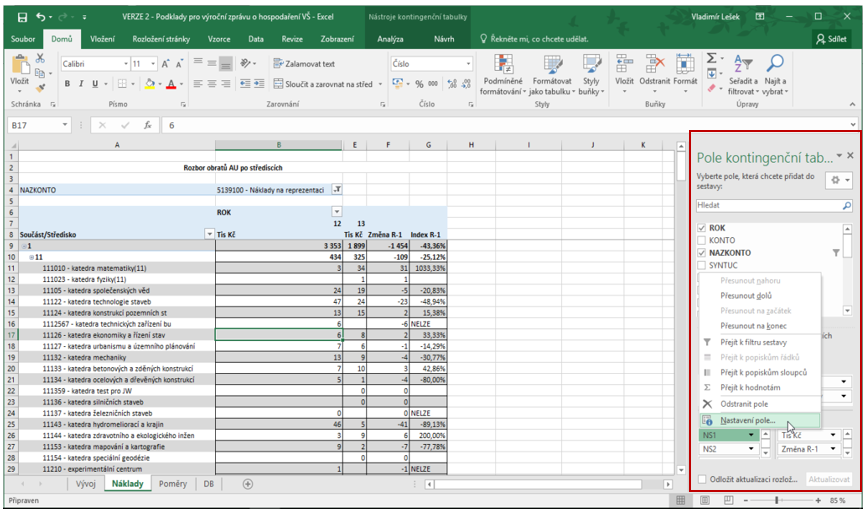Screen dimensions: 866x512
Task: Click the zoom slider in status bar
Action: pos(777,500)
